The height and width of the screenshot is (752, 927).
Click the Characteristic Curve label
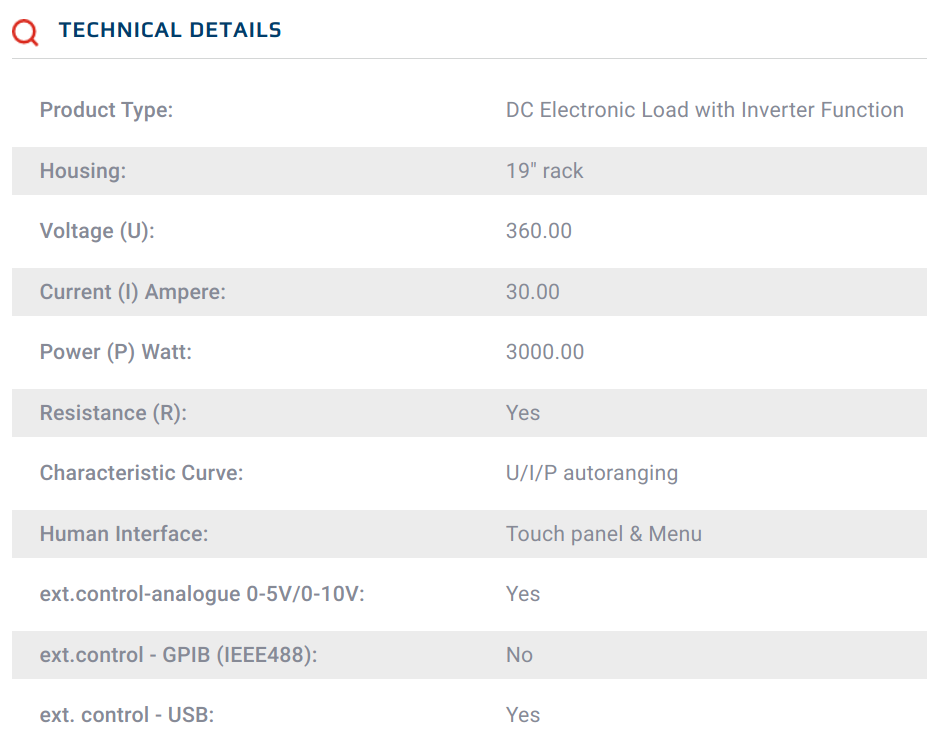pos(141,473)
